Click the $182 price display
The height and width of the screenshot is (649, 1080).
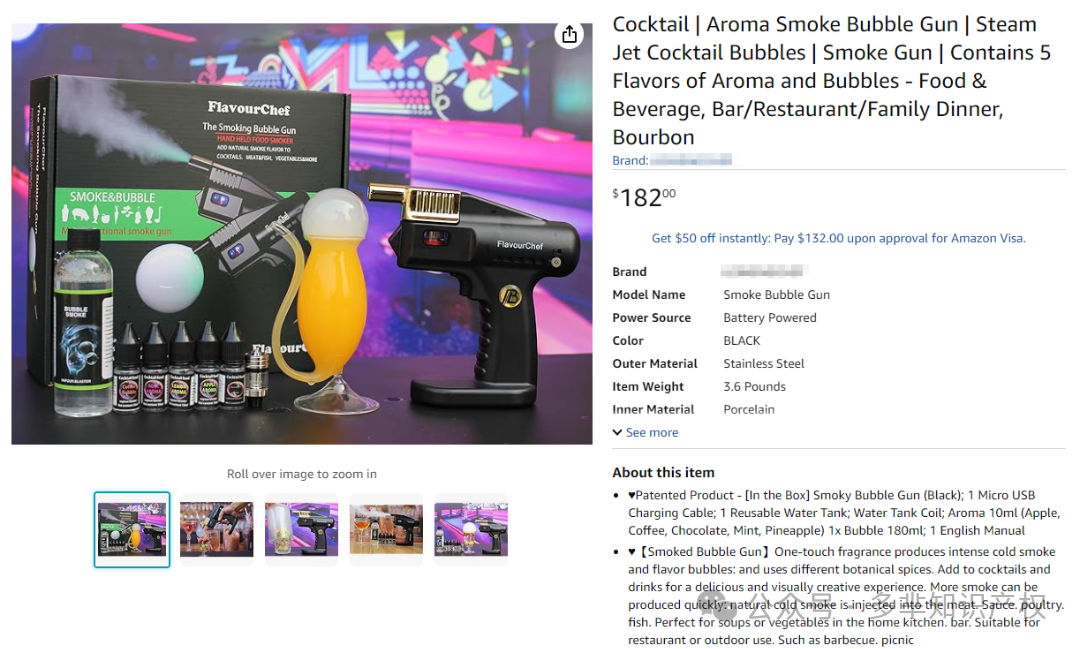click(x=644, y=198)
